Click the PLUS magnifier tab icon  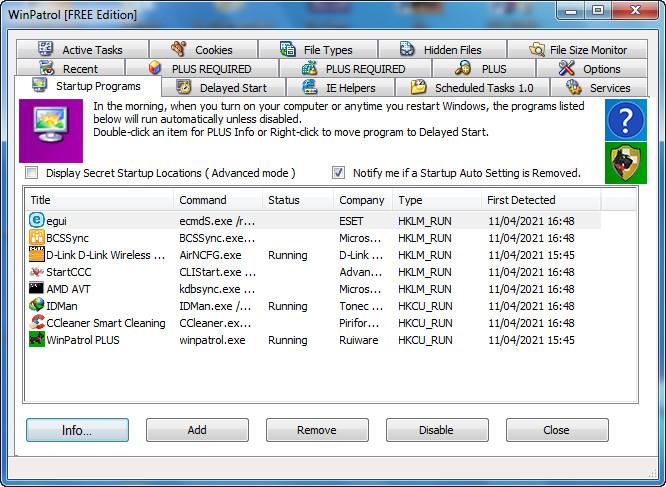point(463,68)
